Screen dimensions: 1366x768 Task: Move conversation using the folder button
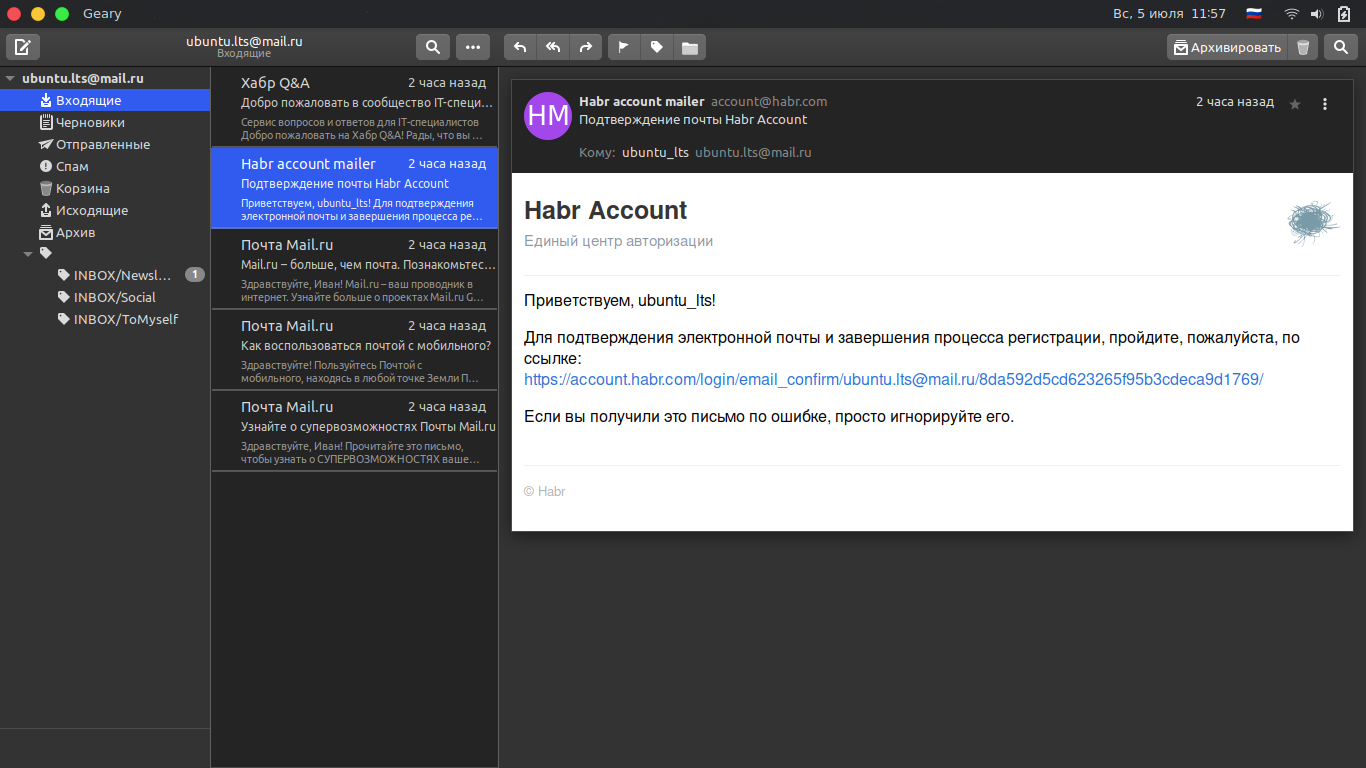pos(689,47)
